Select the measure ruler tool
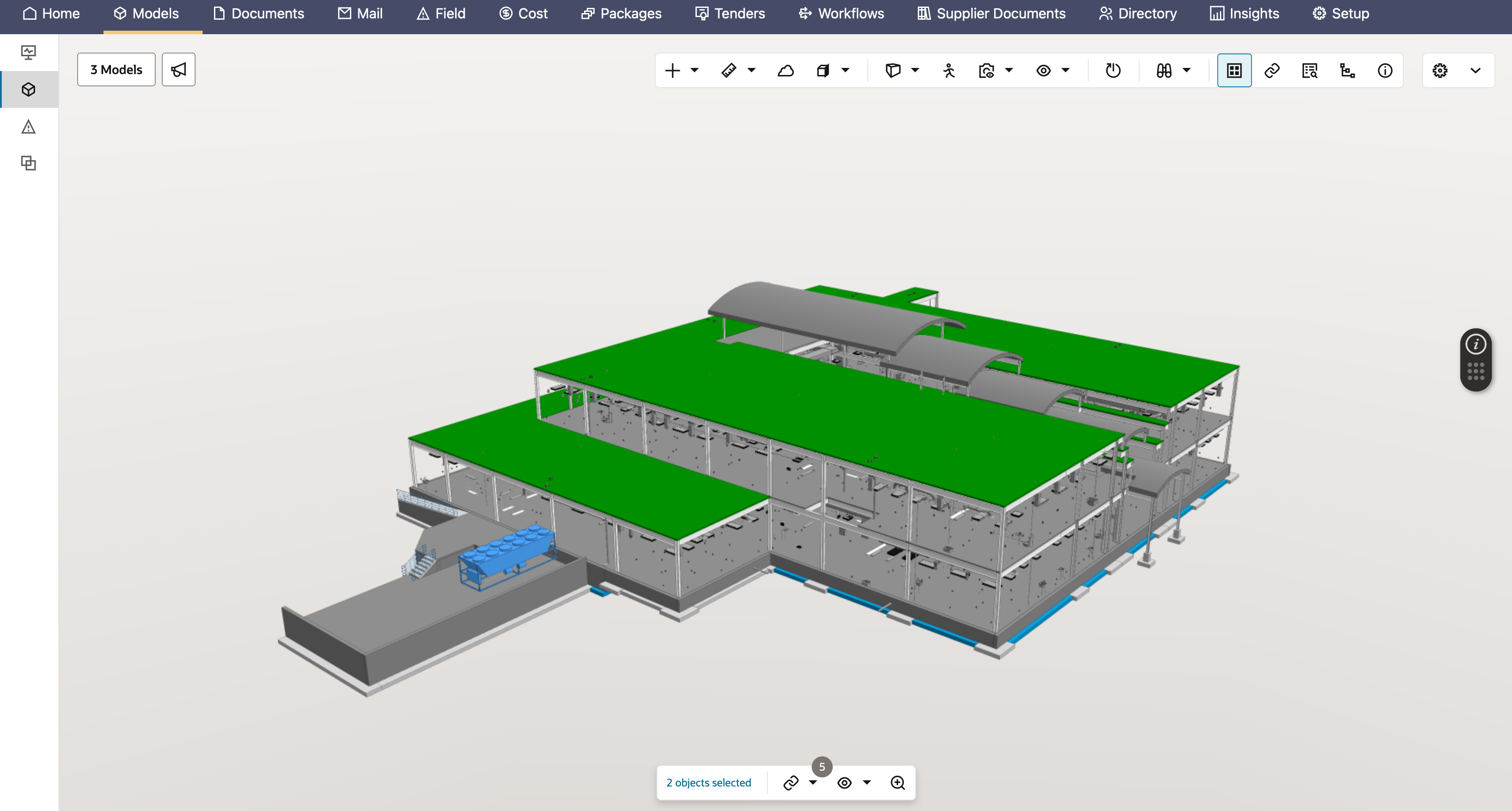This screenshot has width=1512, height=811. [x=728, y=71]
